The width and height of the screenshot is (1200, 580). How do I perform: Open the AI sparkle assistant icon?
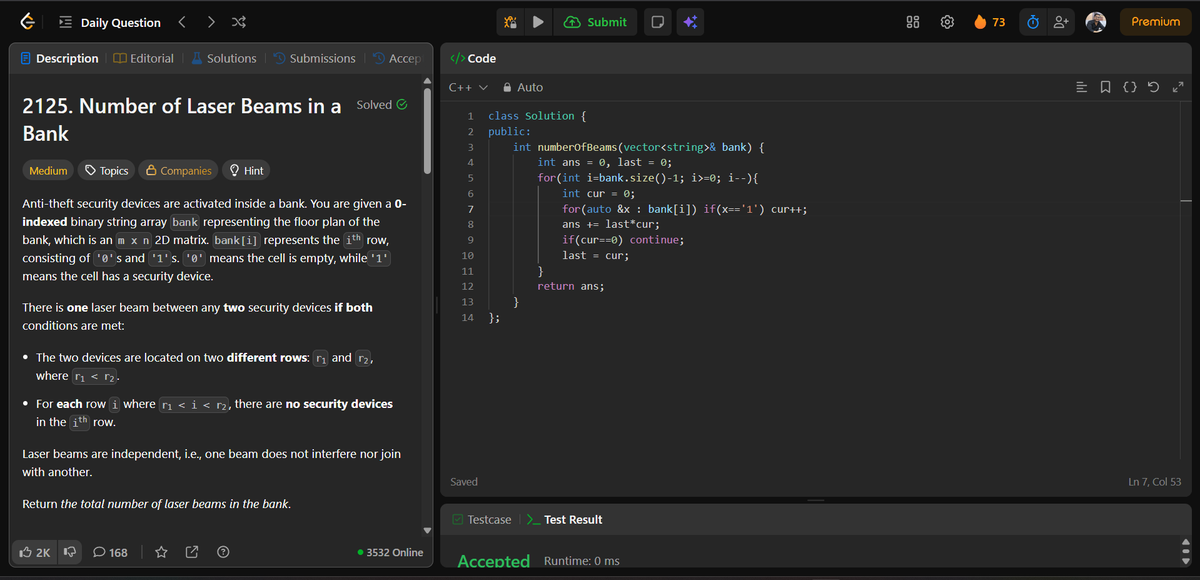[x=690, y=22]
